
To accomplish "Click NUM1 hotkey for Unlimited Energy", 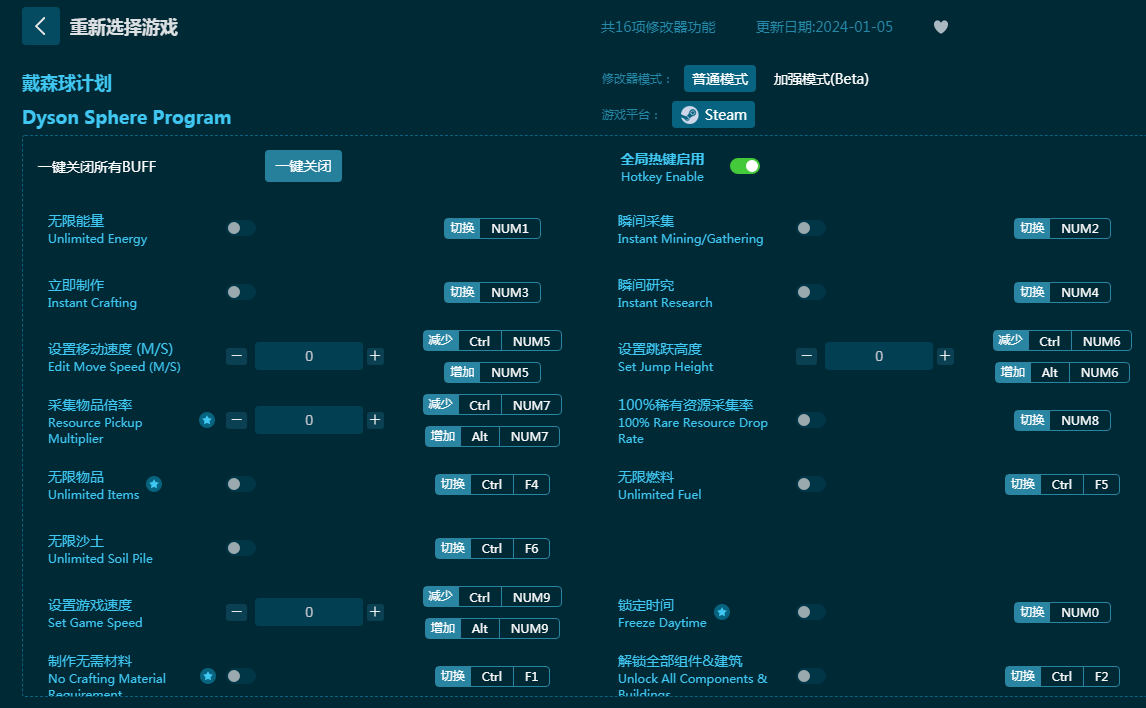I will [492, 228].
